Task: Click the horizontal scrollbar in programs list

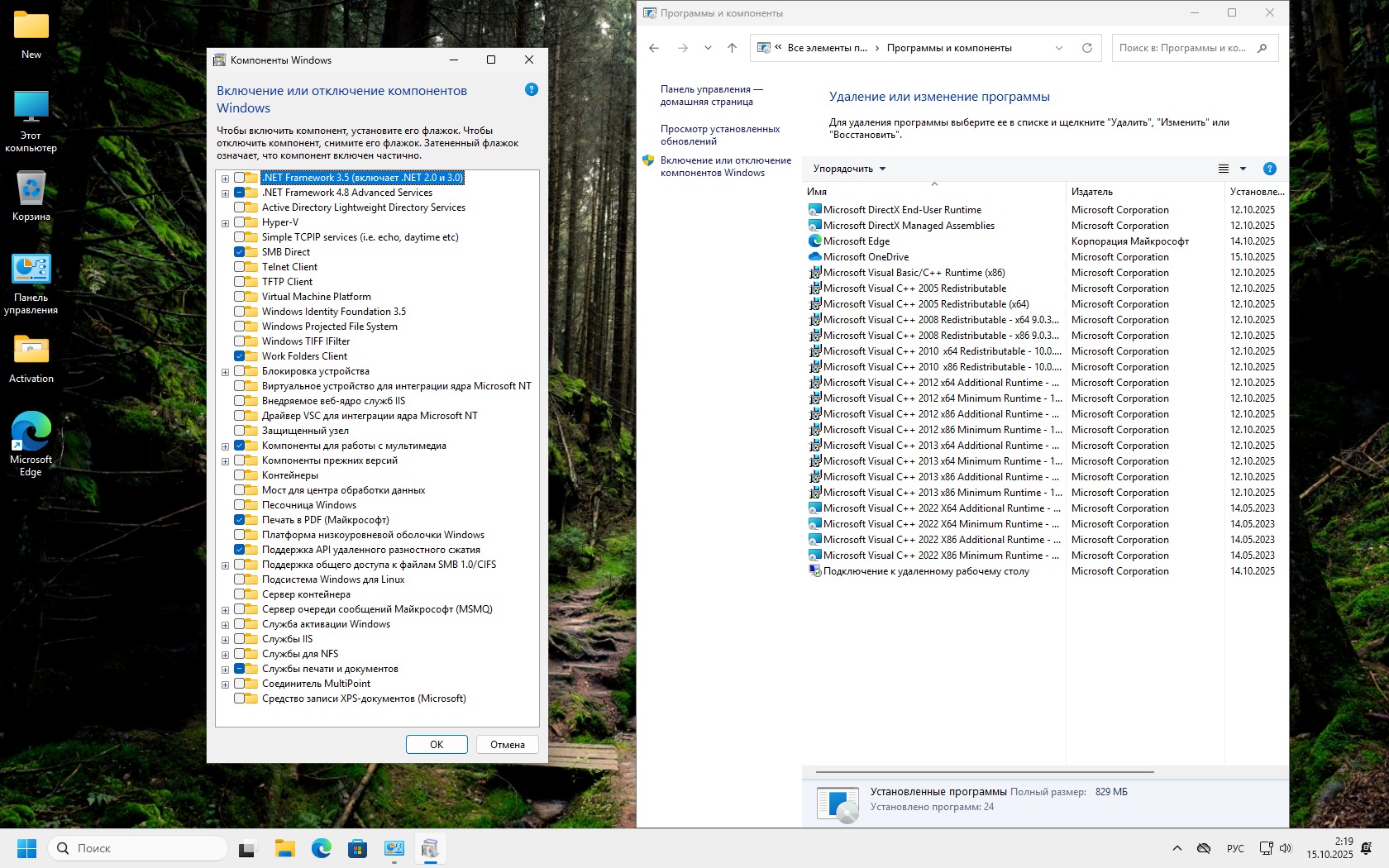Action: [984, 772]
